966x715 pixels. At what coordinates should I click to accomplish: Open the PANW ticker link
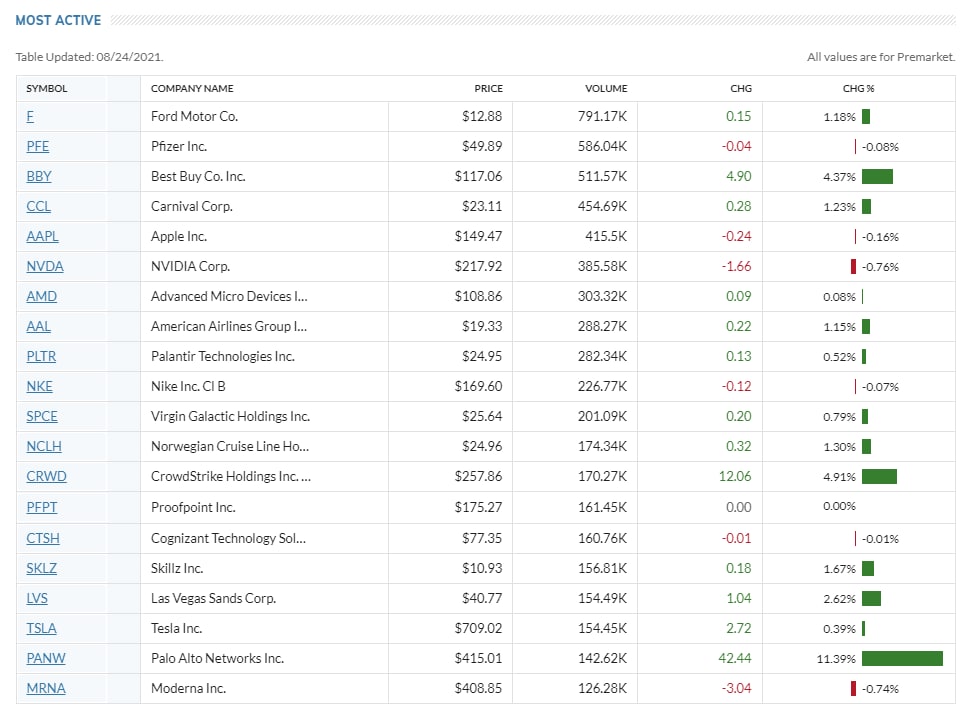[46, 658]
